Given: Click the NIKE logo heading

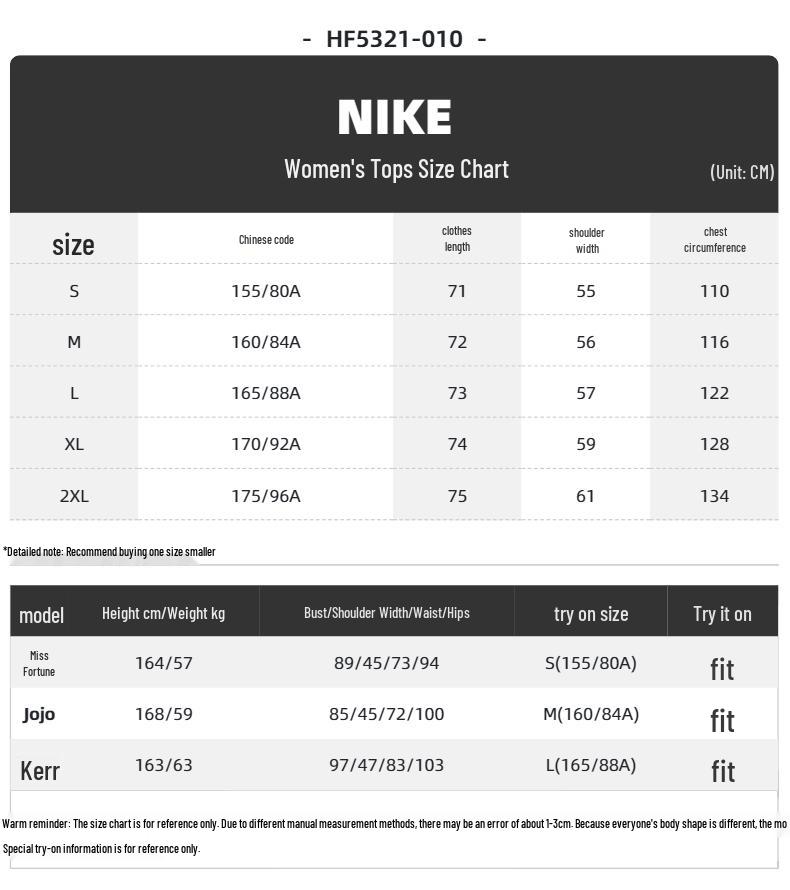Looking at the screenshot, I should click(x=394, y=117).
